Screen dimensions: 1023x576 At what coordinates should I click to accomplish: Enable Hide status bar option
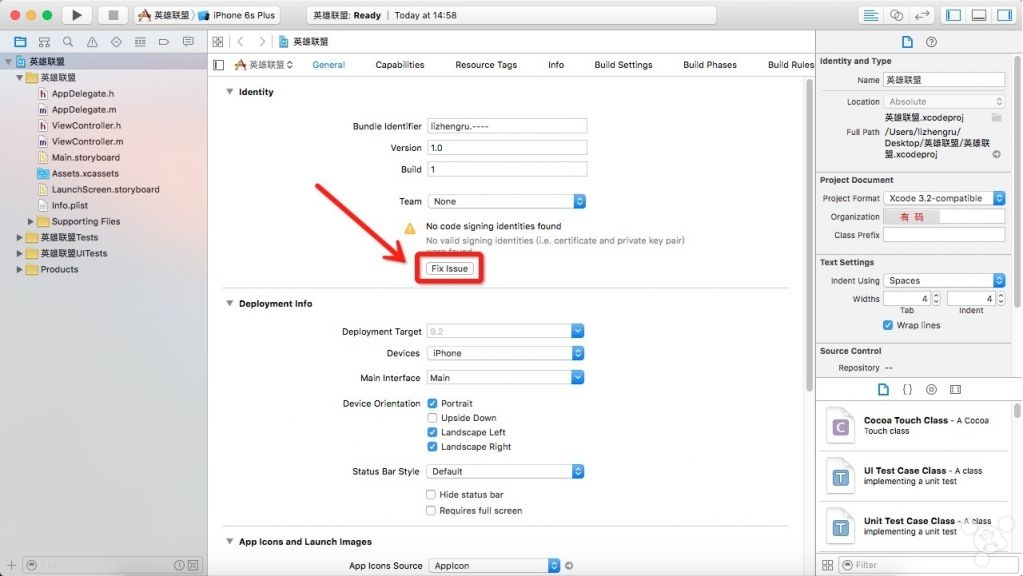coord(431,494)
